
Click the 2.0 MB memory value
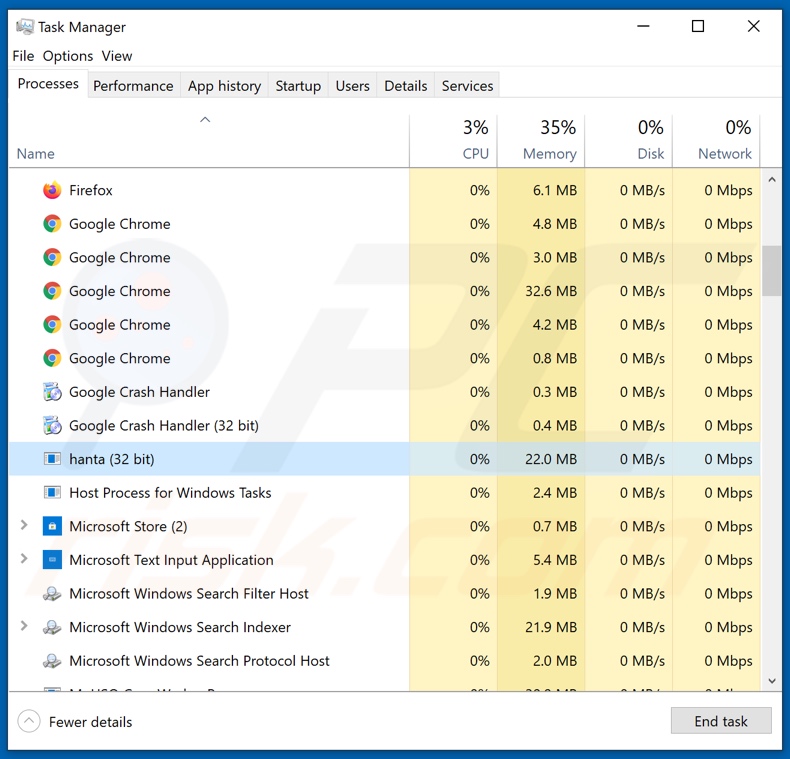pos(555,661)
